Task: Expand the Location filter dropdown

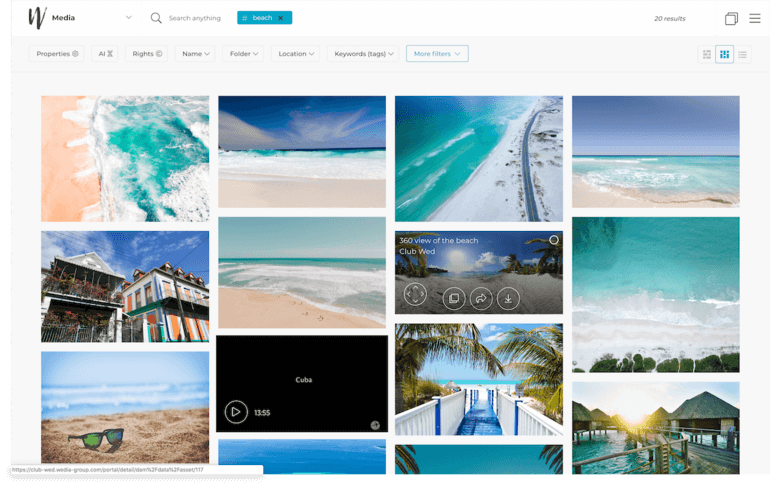Action: (x=296, y=54)
